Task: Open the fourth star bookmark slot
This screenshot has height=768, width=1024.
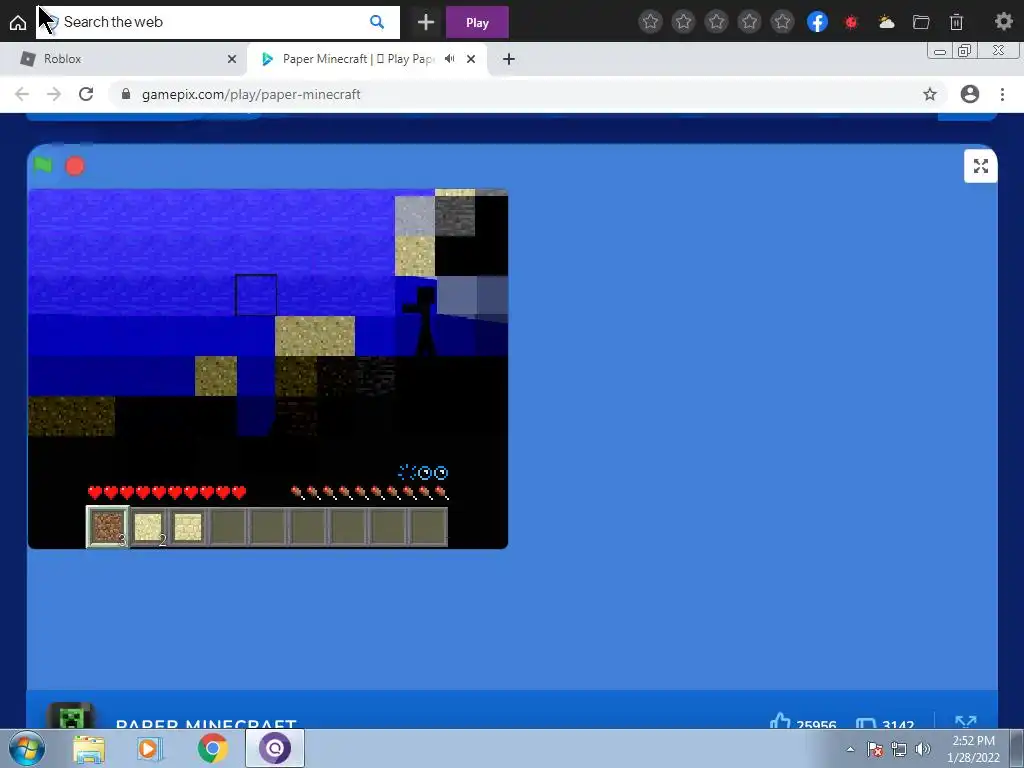Action: (x=750, y=22)
